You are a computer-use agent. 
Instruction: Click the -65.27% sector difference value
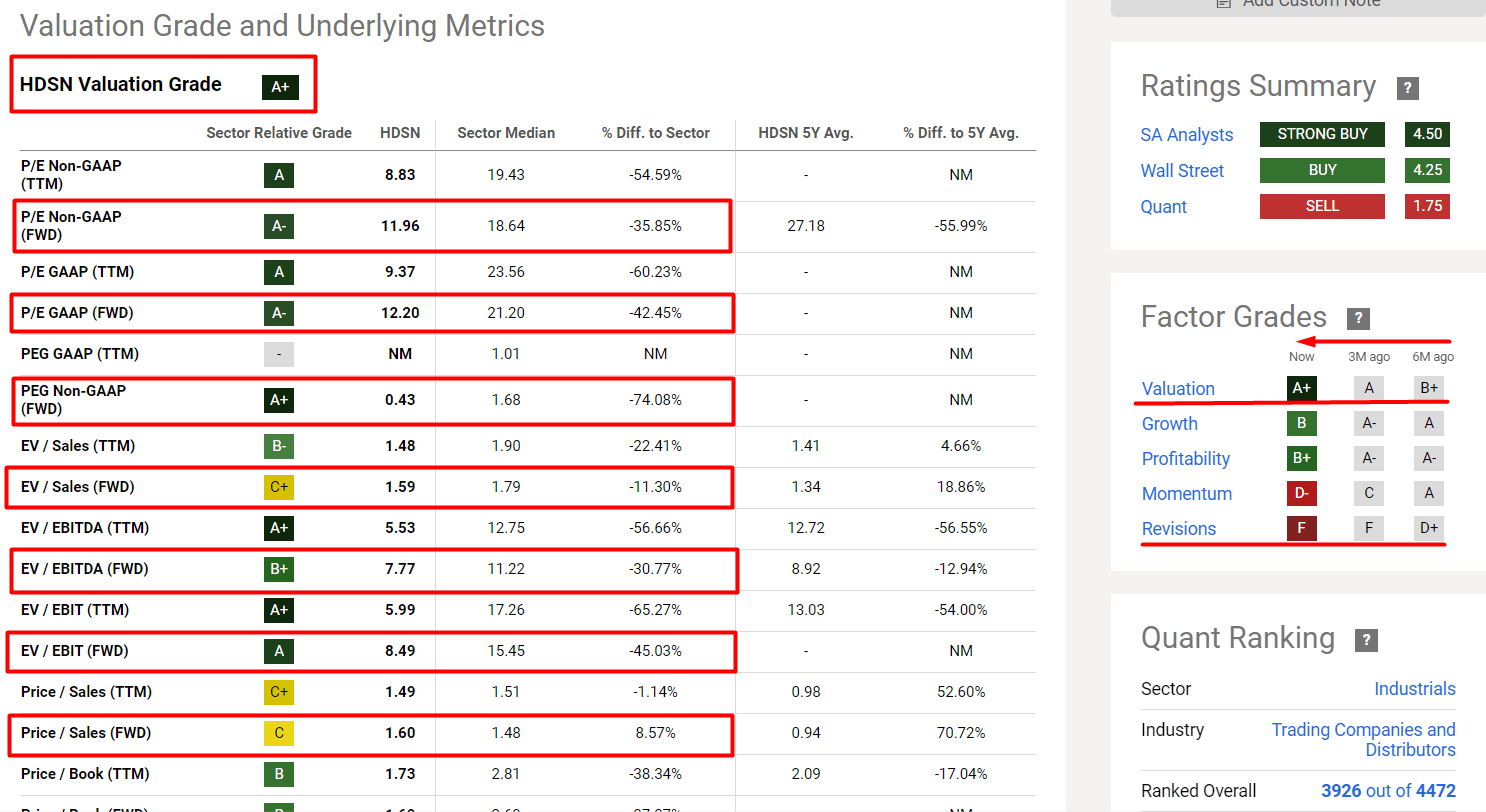[656, 610]
